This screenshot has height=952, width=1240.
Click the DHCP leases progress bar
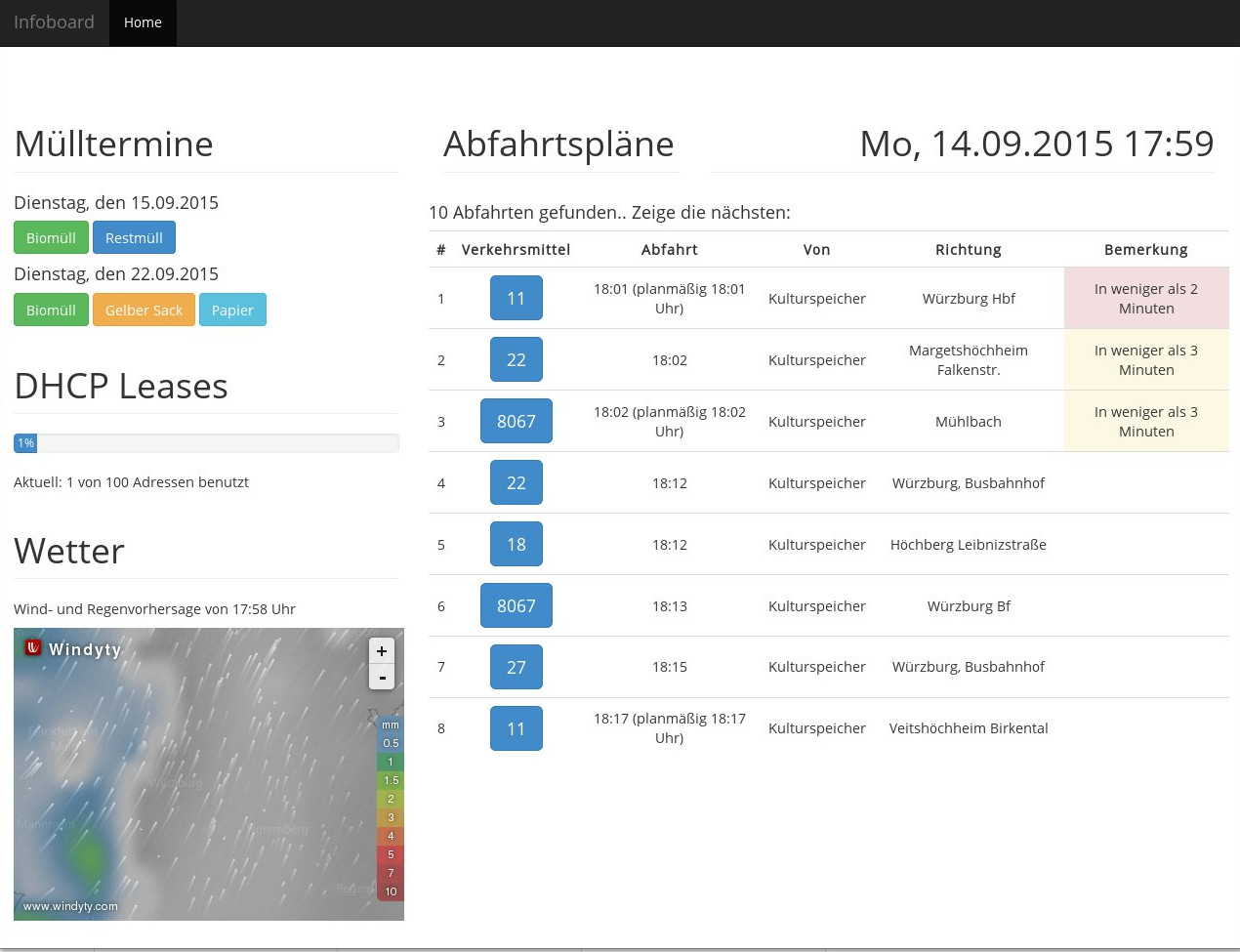206,443
